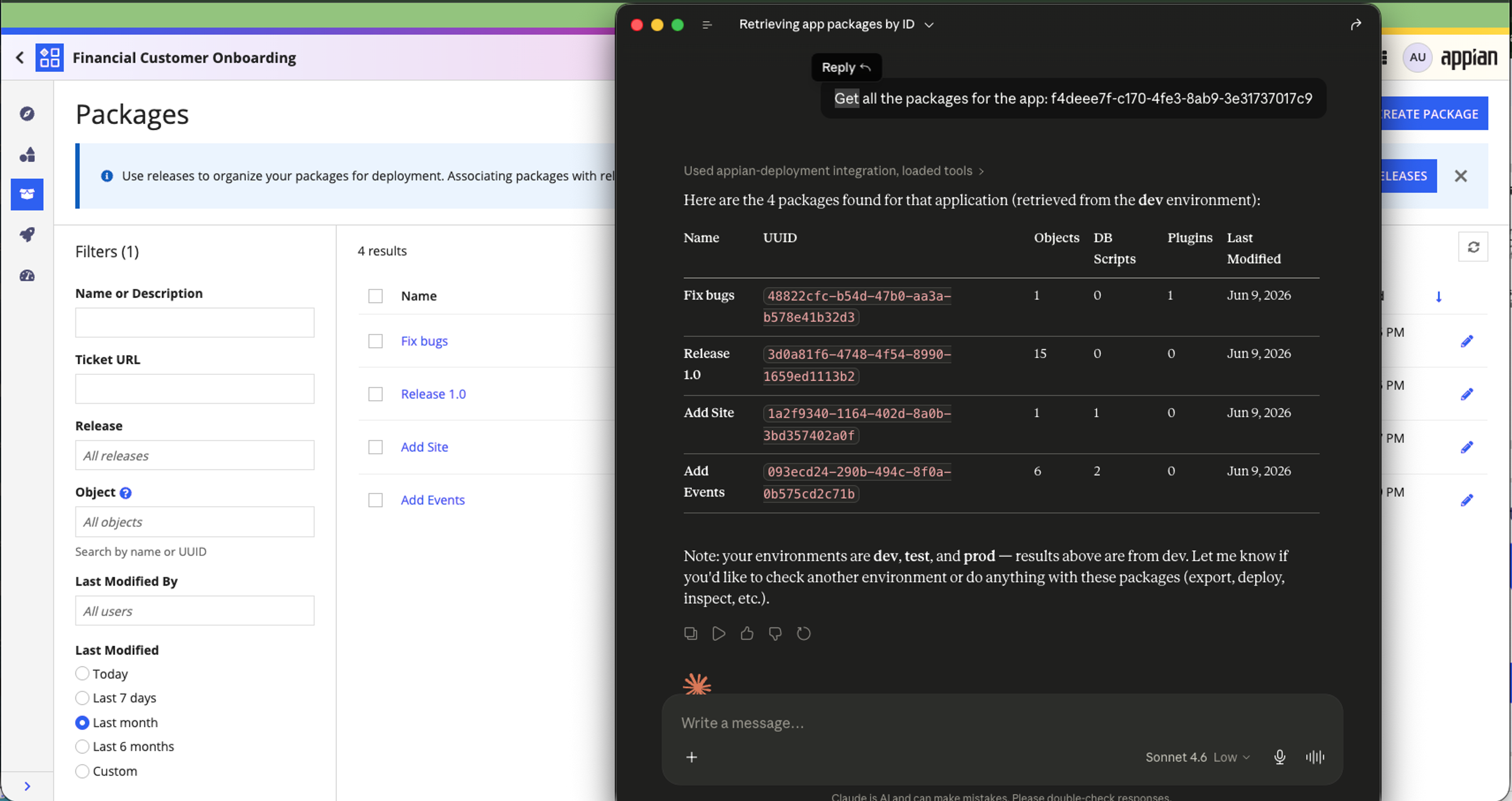The height and width of the screenshot is (801, 1512).
Task: Check the Fix bugs row checkbox
Action: click(375, 341)
